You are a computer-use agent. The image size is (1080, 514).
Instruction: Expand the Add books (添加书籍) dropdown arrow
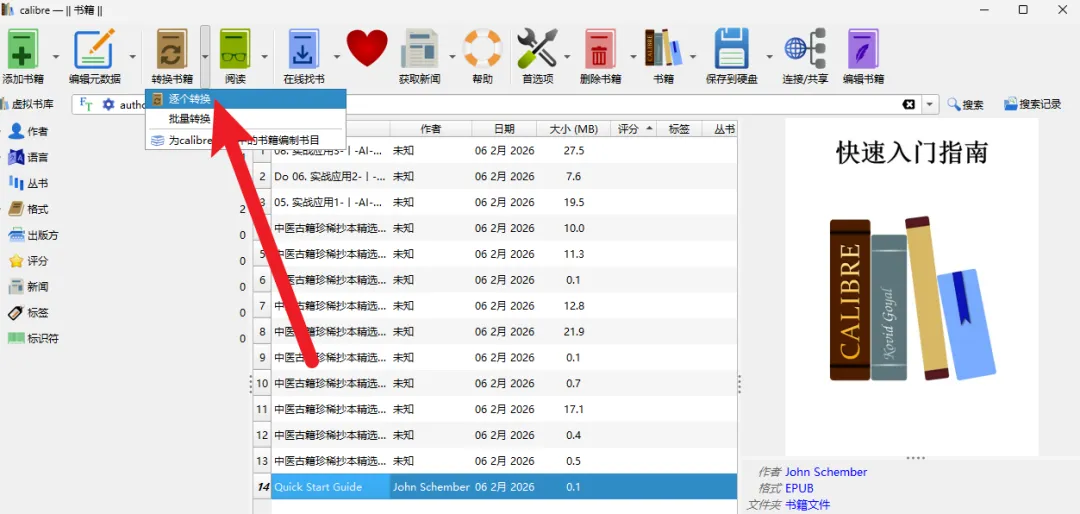[56, 57]
